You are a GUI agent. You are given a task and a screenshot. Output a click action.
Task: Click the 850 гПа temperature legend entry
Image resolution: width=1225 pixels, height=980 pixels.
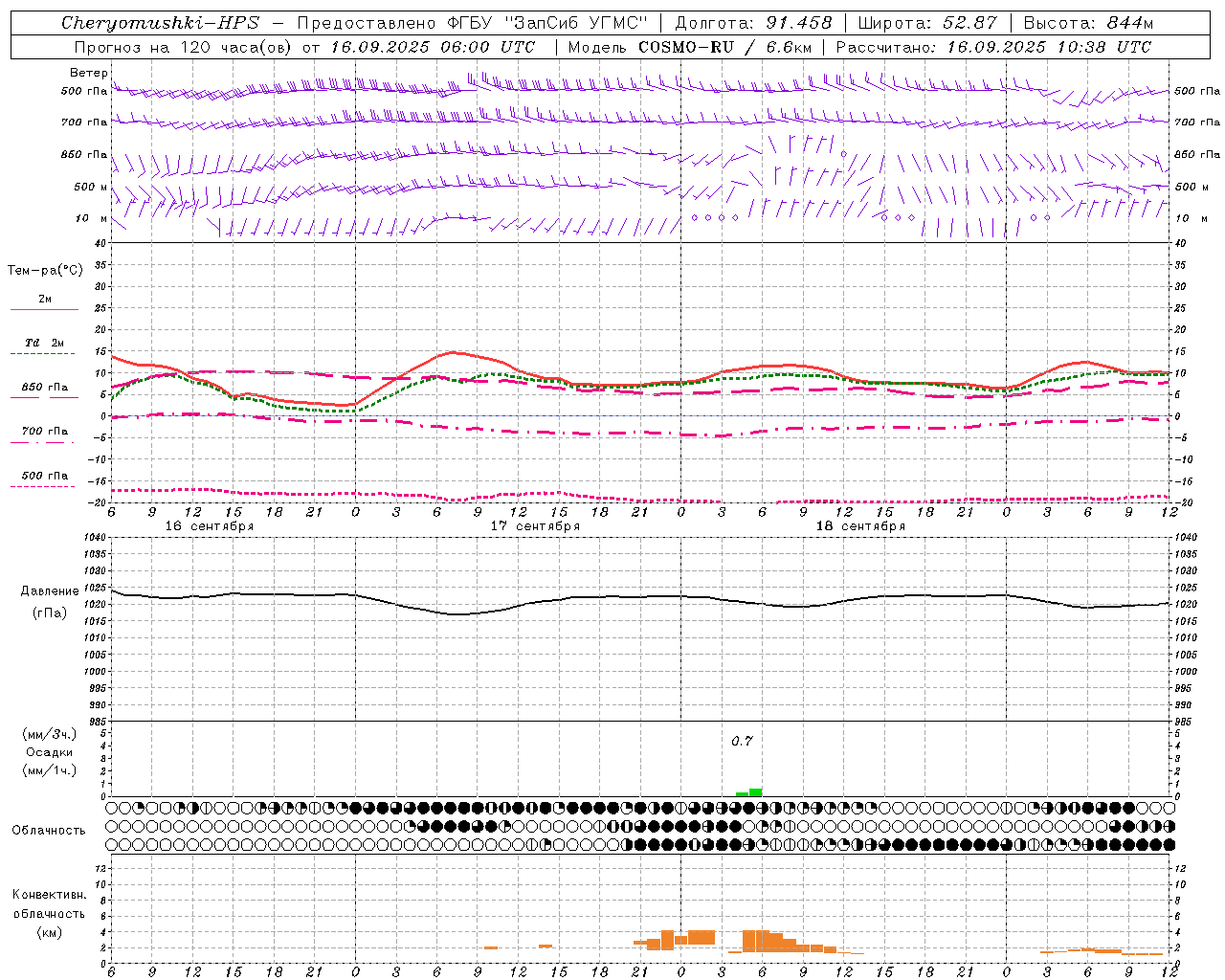pyautogui.click(x=45, y=388)
